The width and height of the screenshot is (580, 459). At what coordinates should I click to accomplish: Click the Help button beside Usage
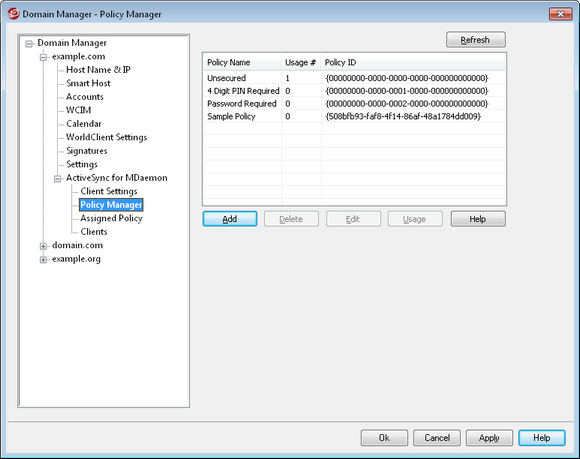[478, 219]
